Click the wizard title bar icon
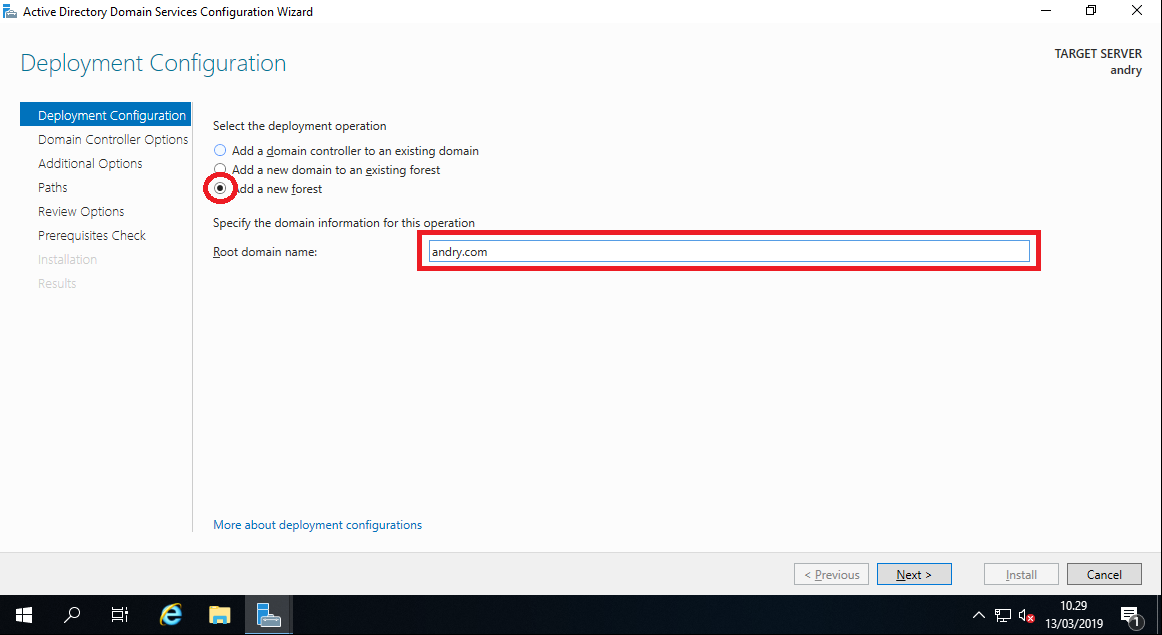Viewport: 1162px width, 635px height. [10, 11]
